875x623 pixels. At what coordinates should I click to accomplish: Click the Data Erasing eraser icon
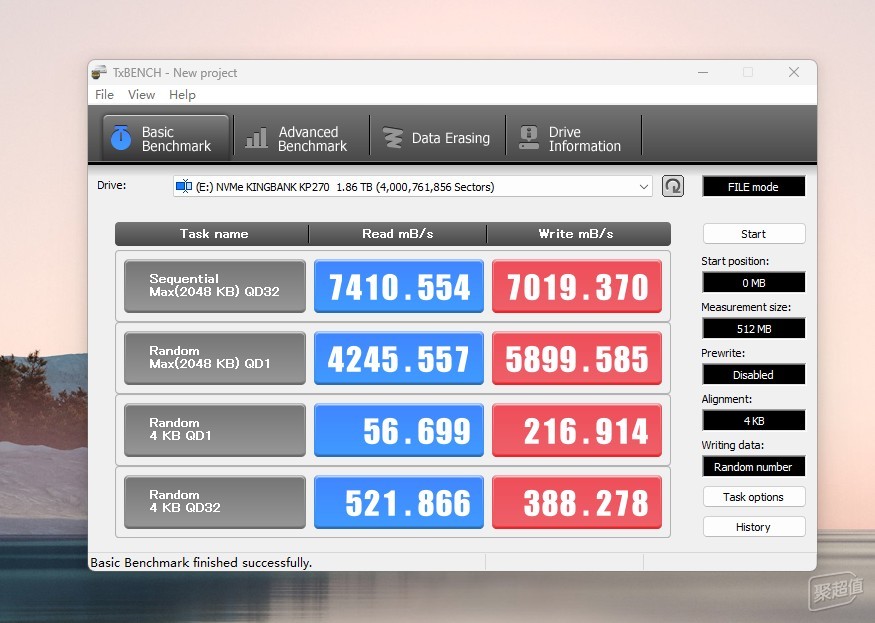click(x=393, y=138)
